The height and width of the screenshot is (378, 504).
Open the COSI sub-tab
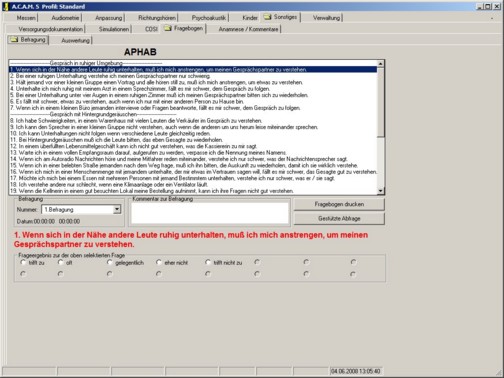[x=151, y=29]
